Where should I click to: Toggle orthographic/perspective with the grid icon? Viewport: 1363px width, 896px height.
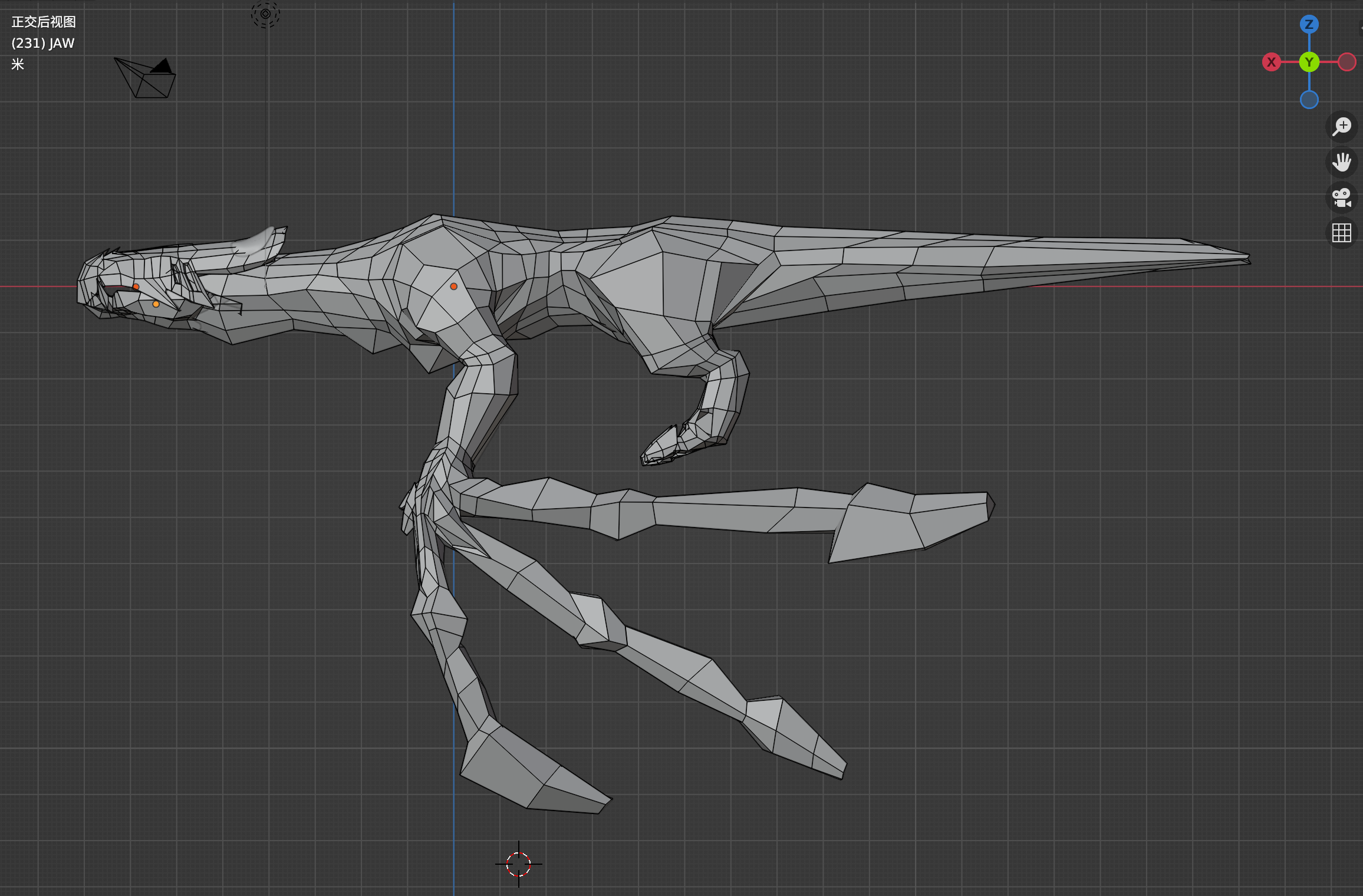pyautogui.click(x=1341, y=233)
